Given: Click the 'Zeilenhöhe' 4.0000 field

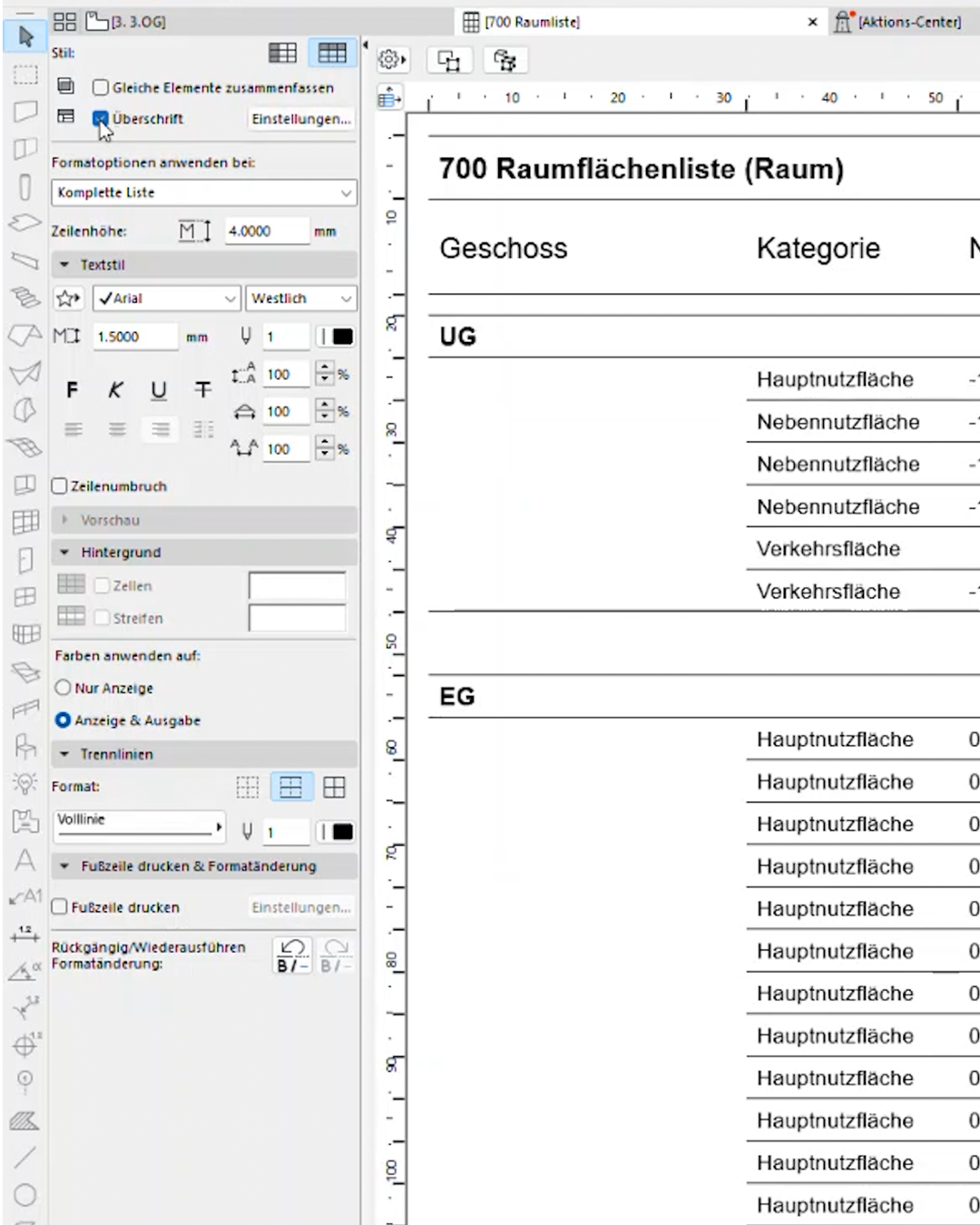Looking at the screenshot, I should (267, 231).
